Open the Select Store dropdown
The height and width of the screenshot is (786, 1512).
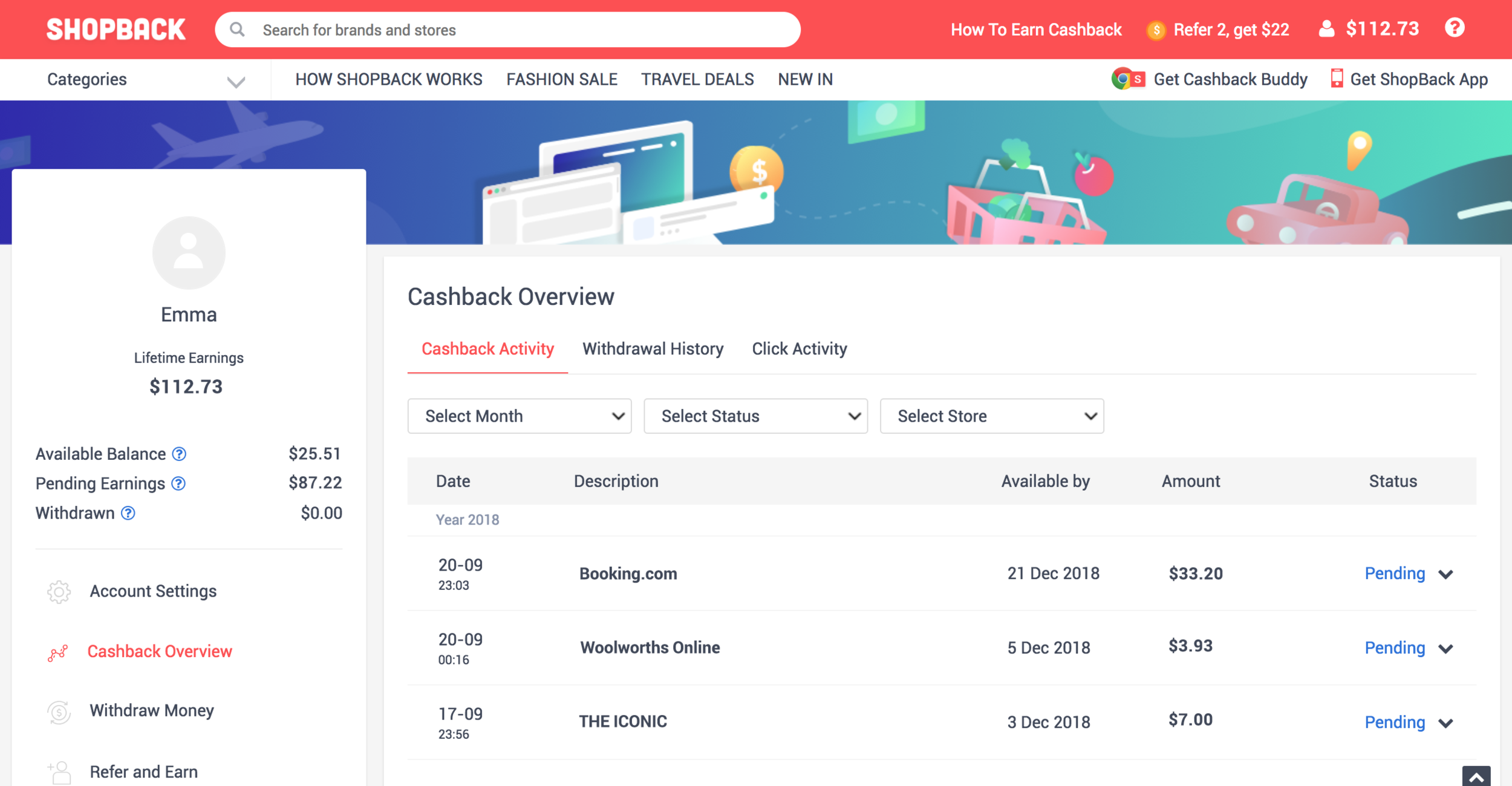tap(992, 416)
